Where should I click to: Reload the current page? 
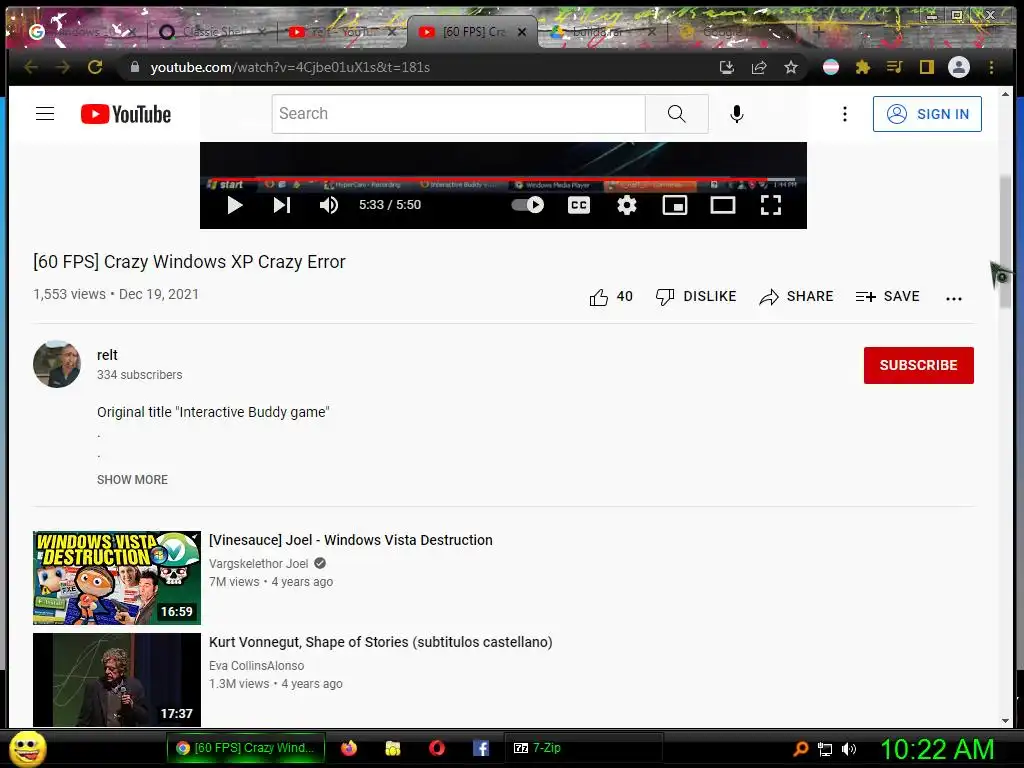pos(95,67)
